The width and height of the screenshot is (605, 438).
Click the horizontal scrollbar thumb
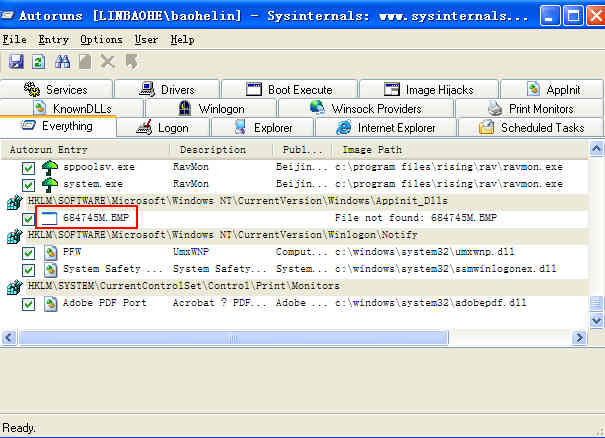click(234, 338)
